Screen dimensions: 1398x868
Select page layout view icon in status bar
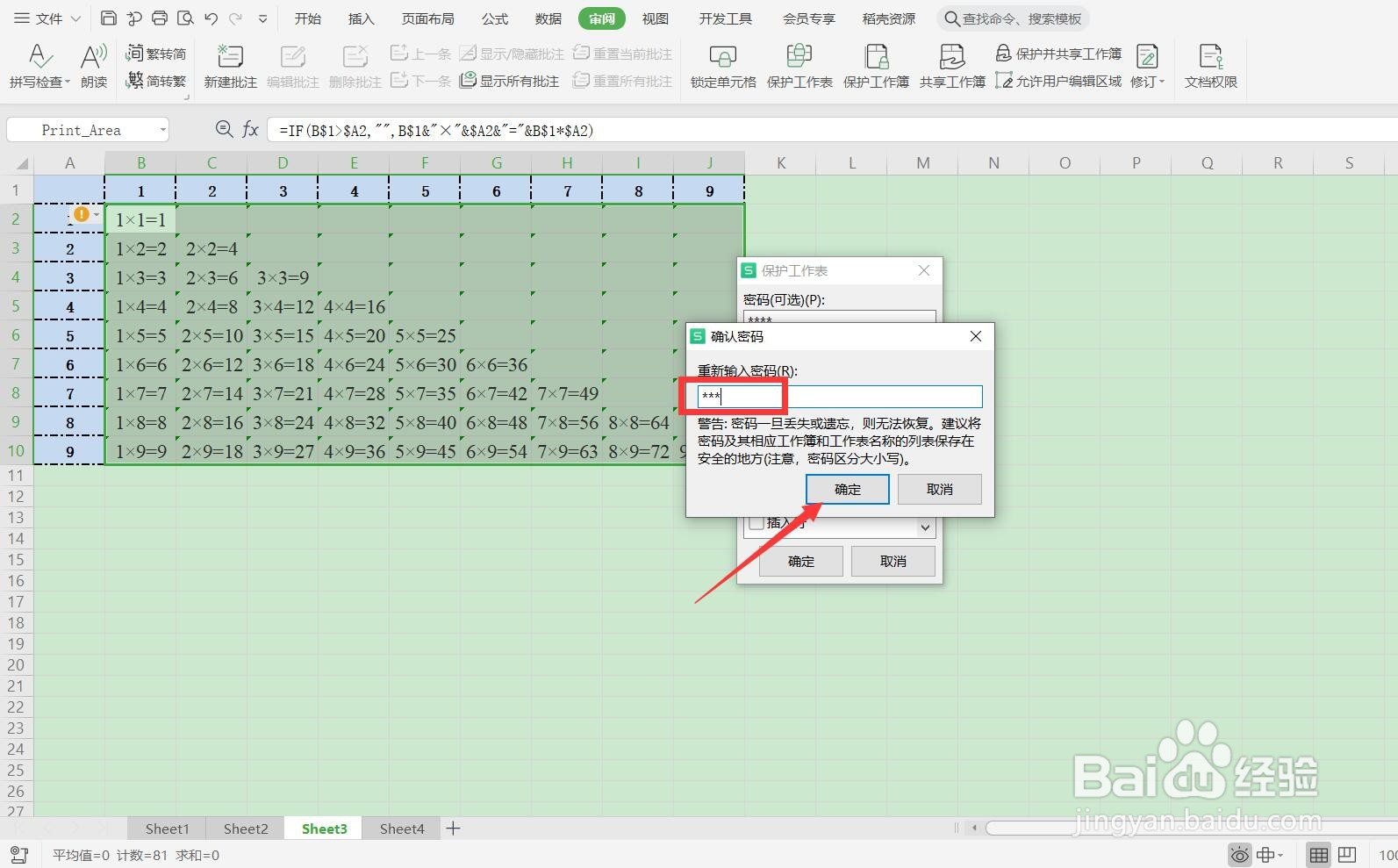(1345, 855)
